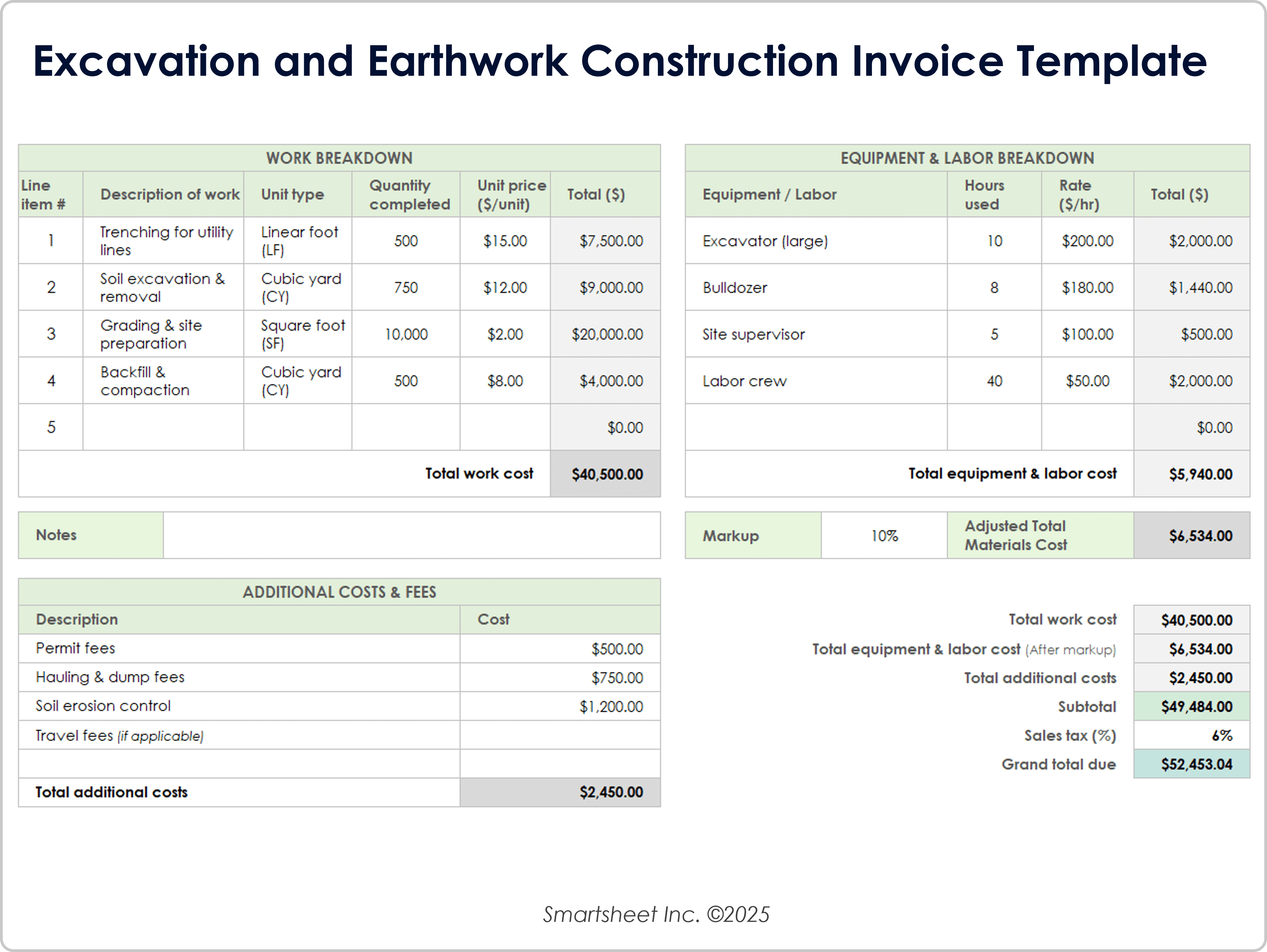Click the empty Travel fees cost cell
This screenshot has height=952, width=1267.
coord(560,736)
